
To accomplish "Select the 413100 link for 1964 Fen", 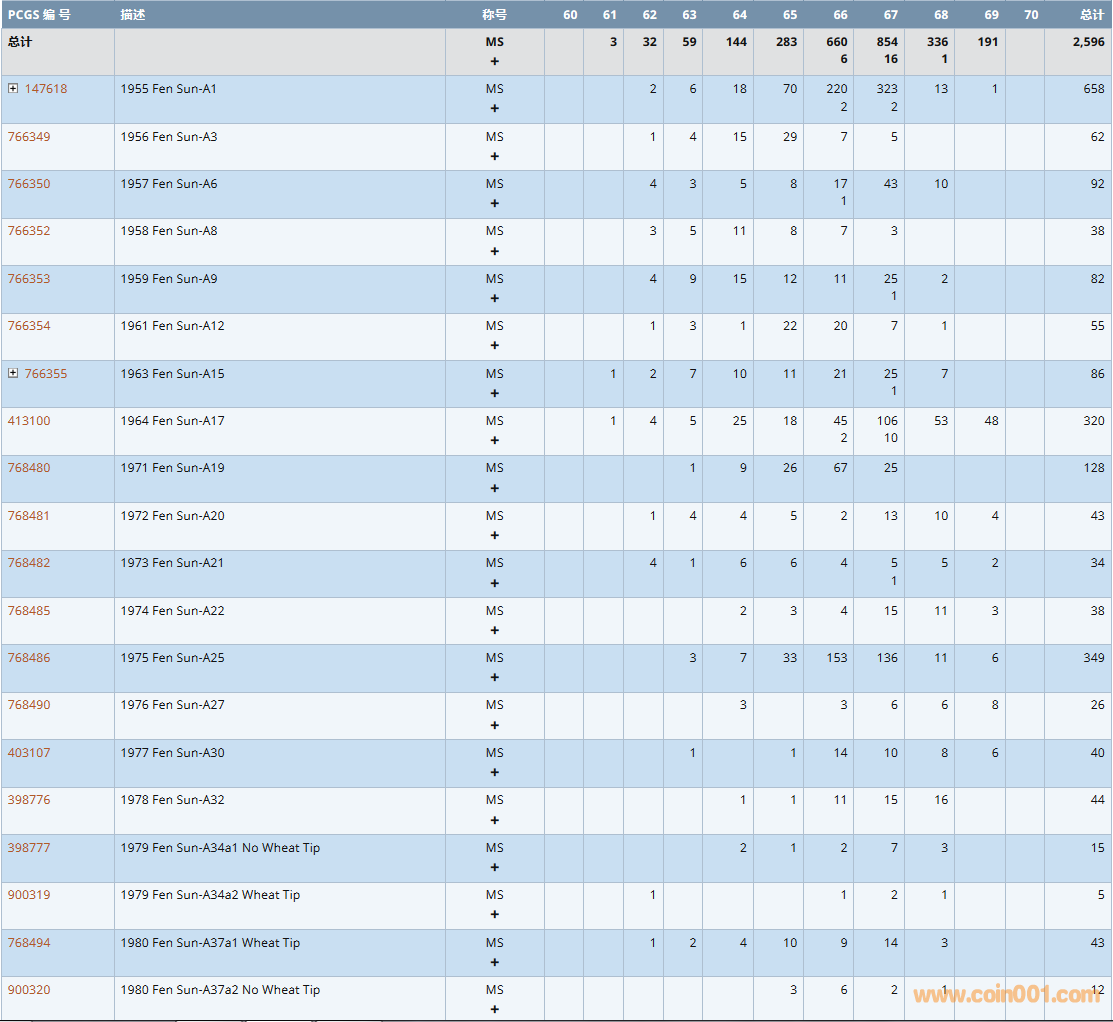I will (29, 421).
